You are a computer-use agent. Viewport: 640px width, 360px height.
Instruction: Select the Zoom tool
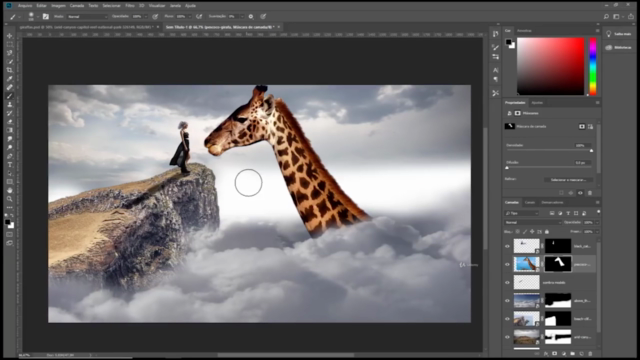point(10,199)
